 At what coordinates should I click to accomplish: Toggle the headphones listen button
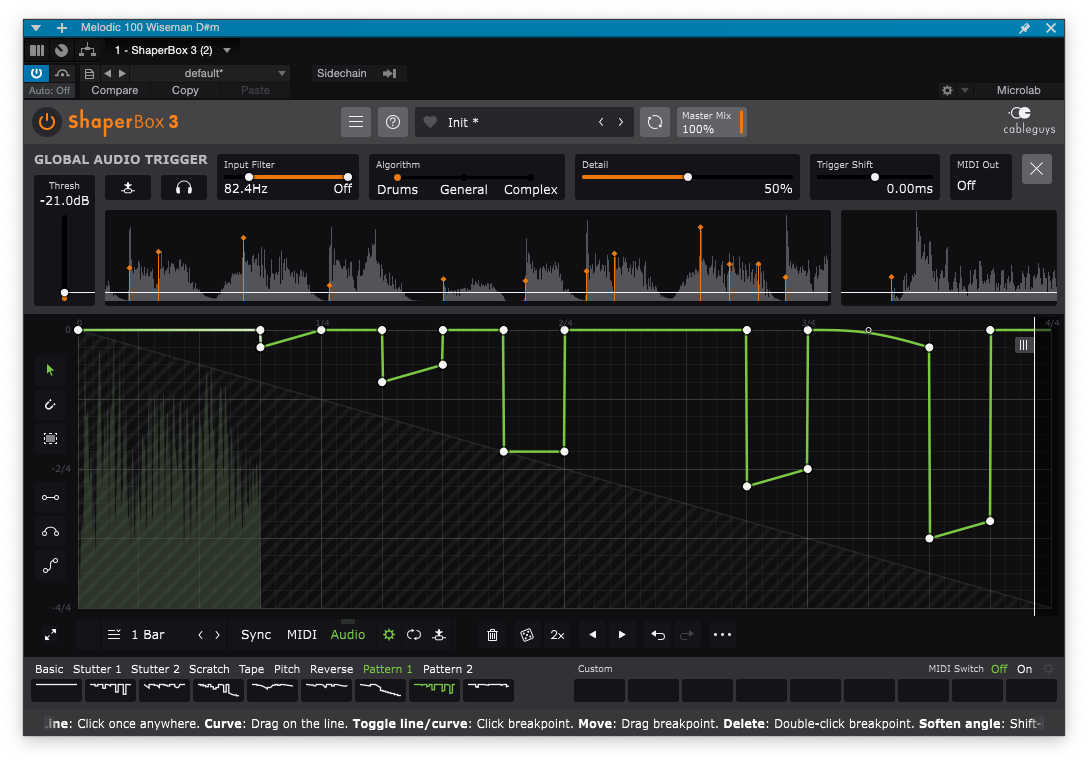(x=184, y=188)
